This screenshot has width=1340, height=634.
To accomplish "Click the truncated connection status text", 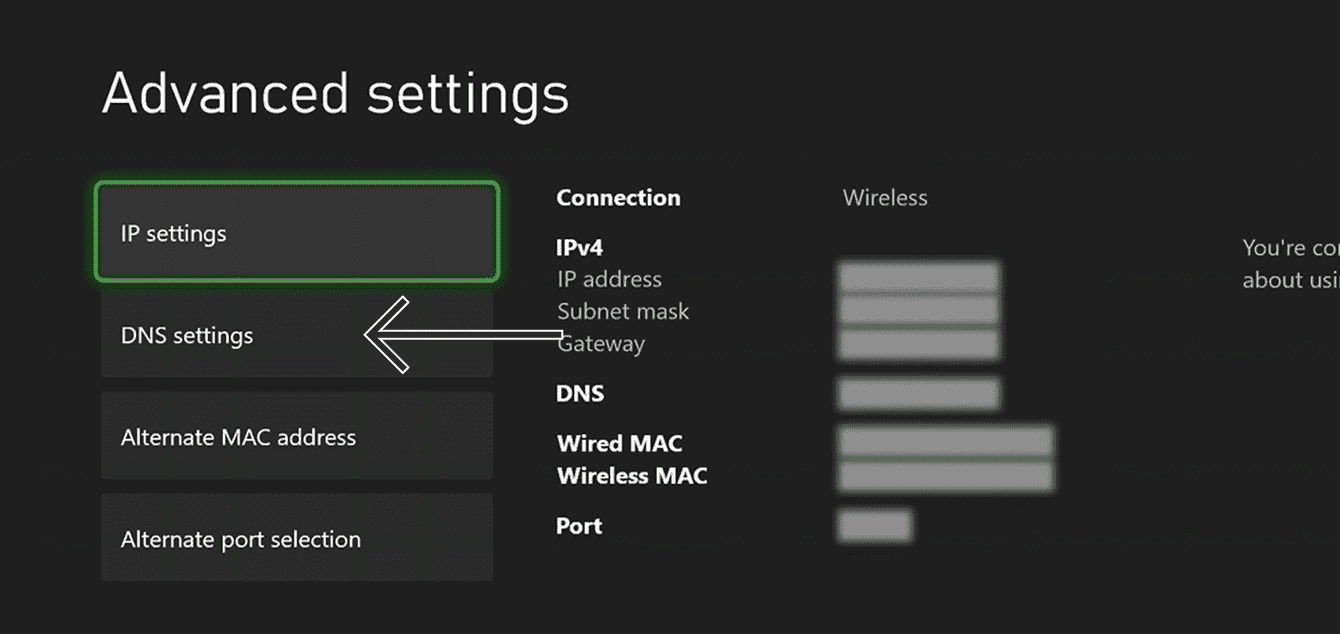I will (1288, 263).
